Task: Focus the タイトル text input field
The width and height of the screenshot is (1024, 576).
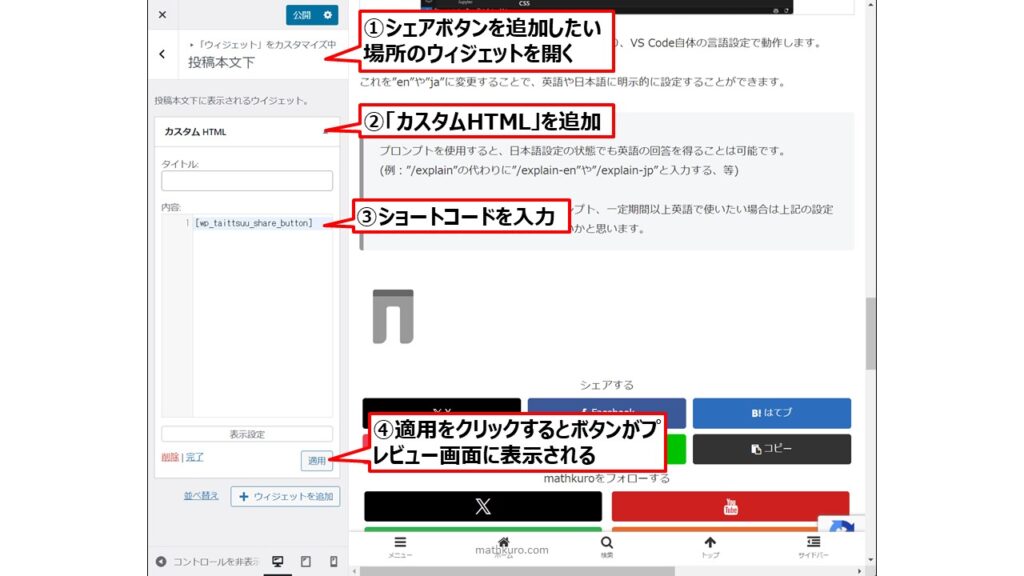Action: pos(246,181)
